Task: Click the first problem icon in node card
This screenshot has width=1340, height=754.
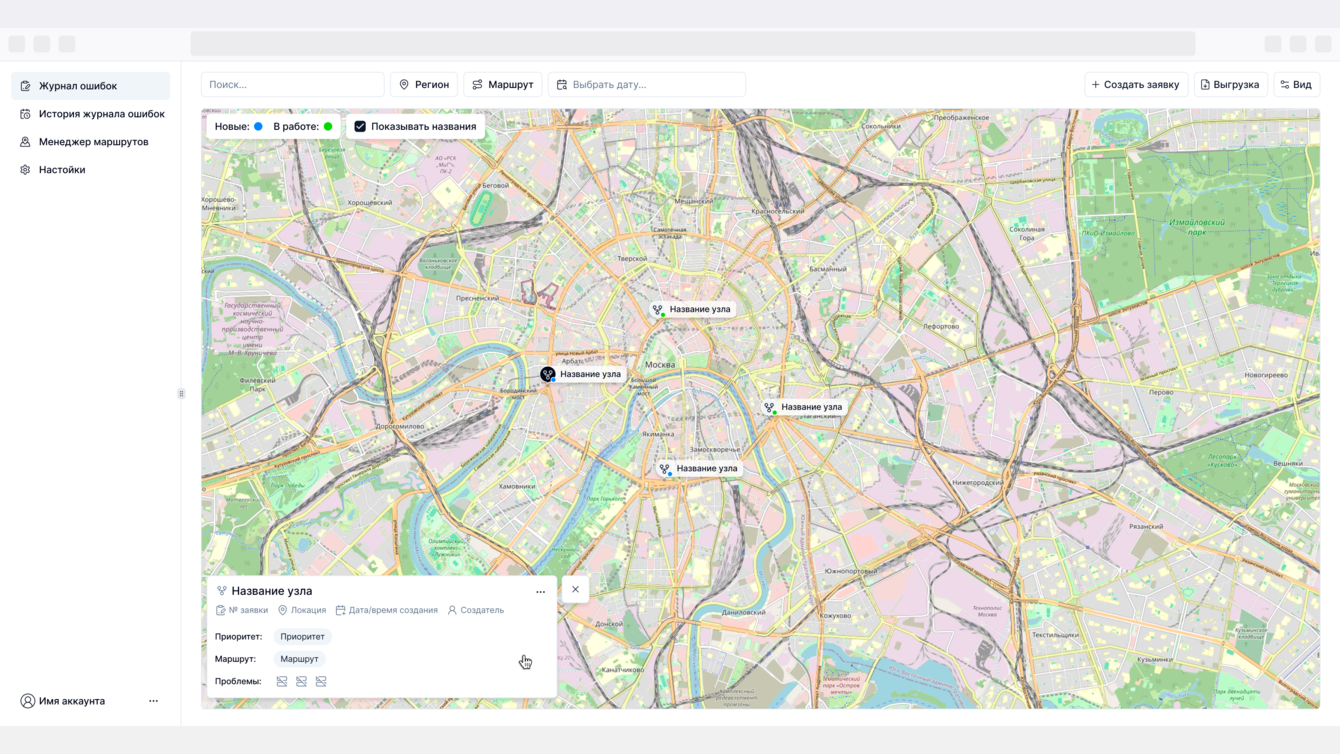Action: pyautogui.click(x=282, y=682)
